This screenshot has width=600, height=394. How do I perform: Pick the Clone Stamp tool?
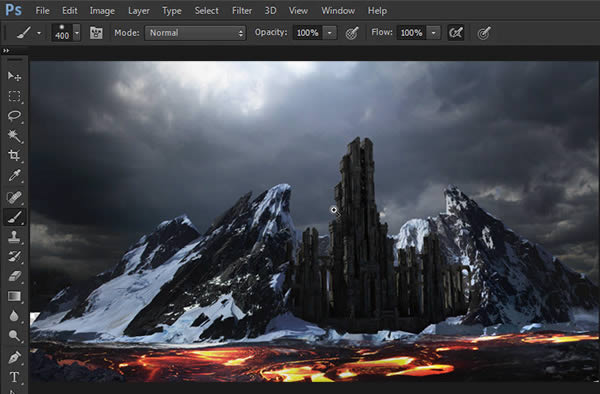[15, 237]
